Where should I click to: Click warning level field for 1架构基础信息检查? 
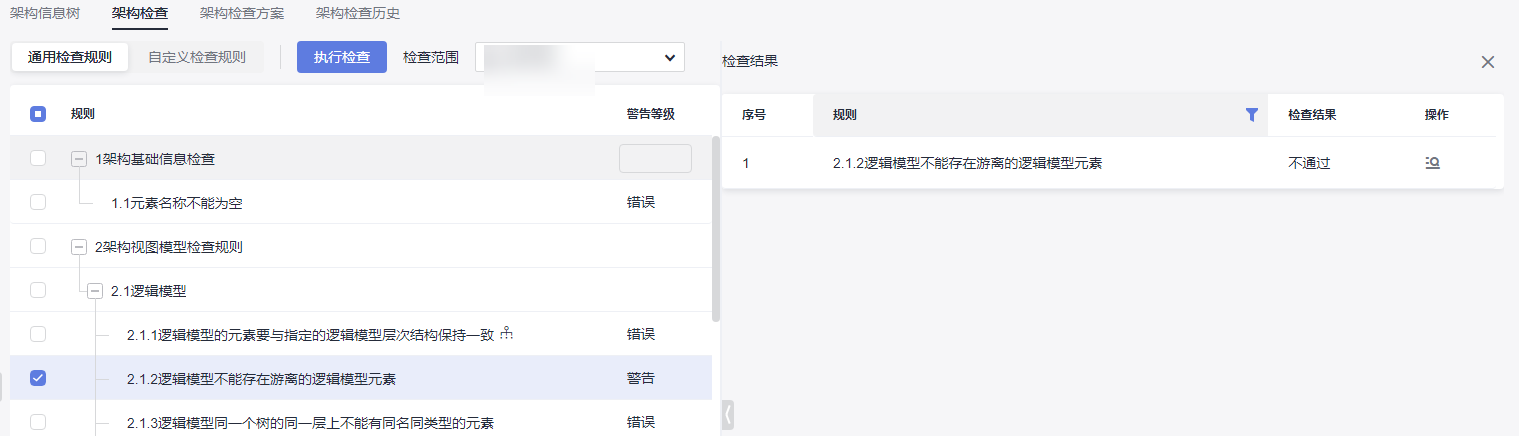tap(655, 158)
